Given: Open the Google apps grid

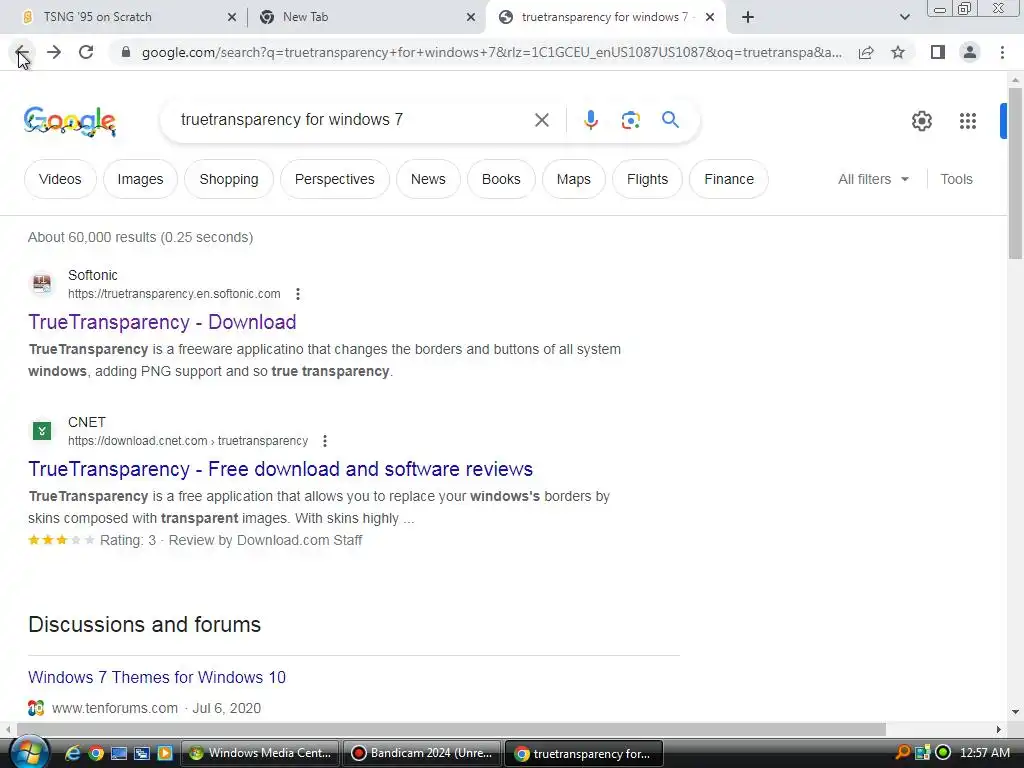Looking at the screenshot, I should 968,121.
